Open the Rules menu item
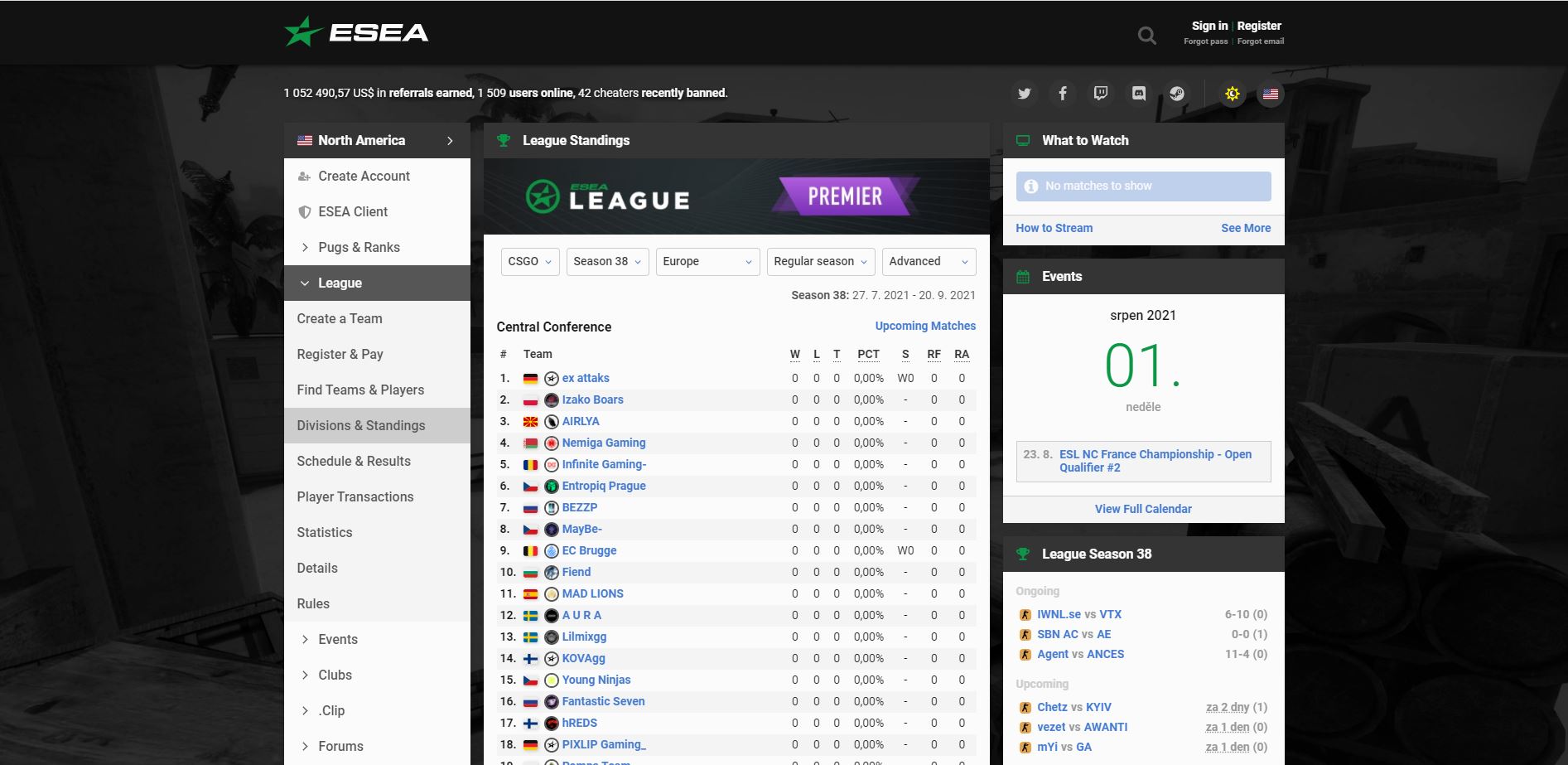The width and height of the screenshot is (1568, 765). [x=377, y=604]
